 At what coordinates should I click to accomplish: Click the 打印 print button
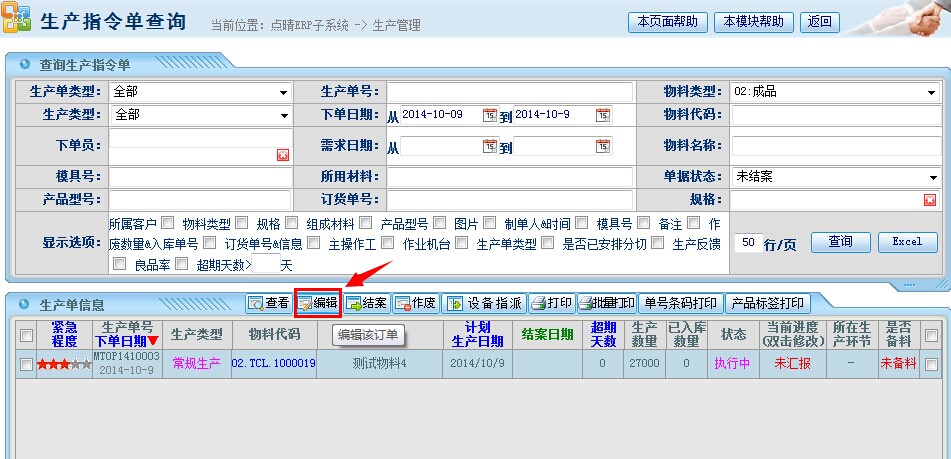(x=551, y=303)
